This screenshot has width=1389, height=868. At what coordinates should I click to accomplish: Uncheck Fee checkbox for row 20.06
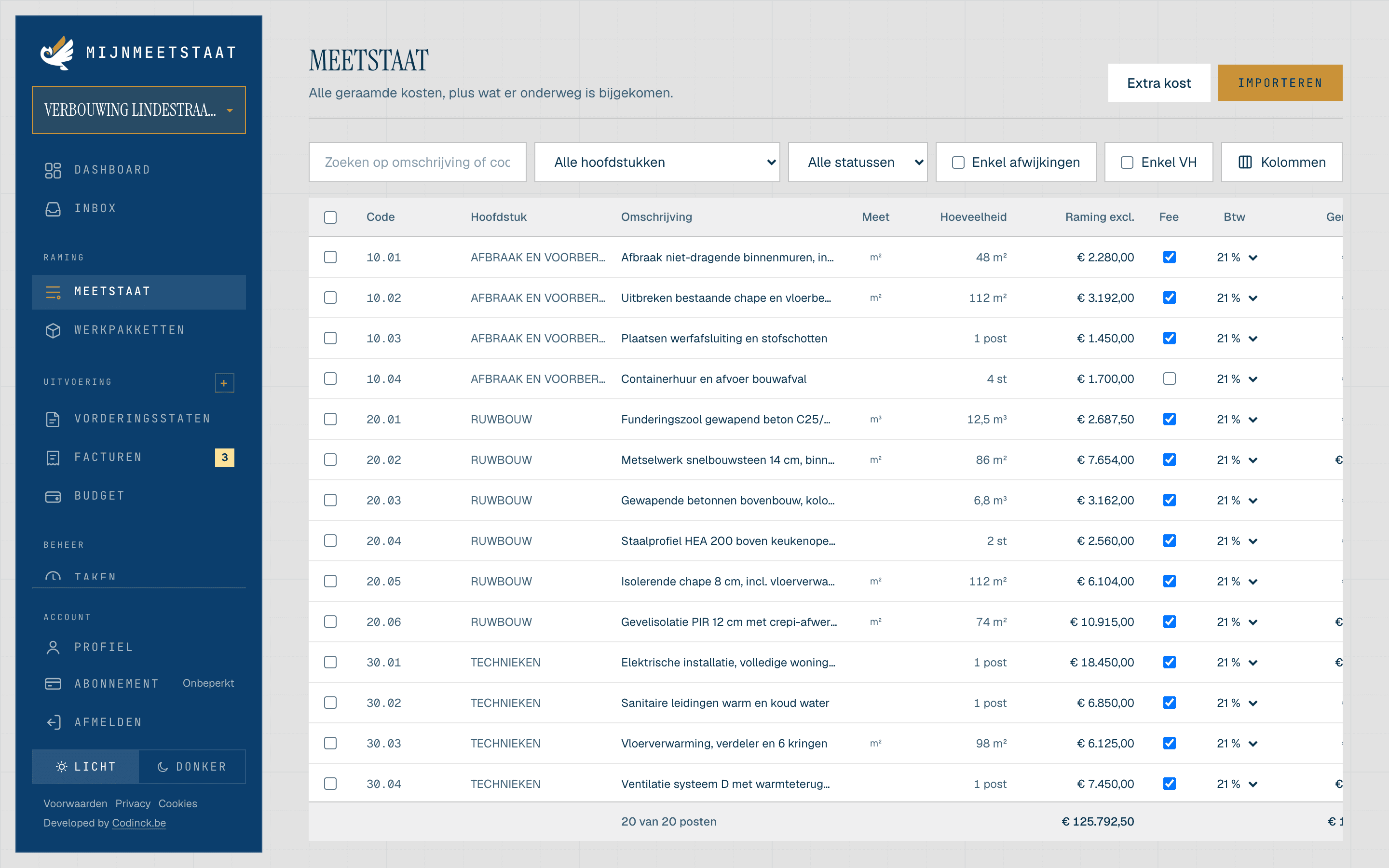point(1169,622)
